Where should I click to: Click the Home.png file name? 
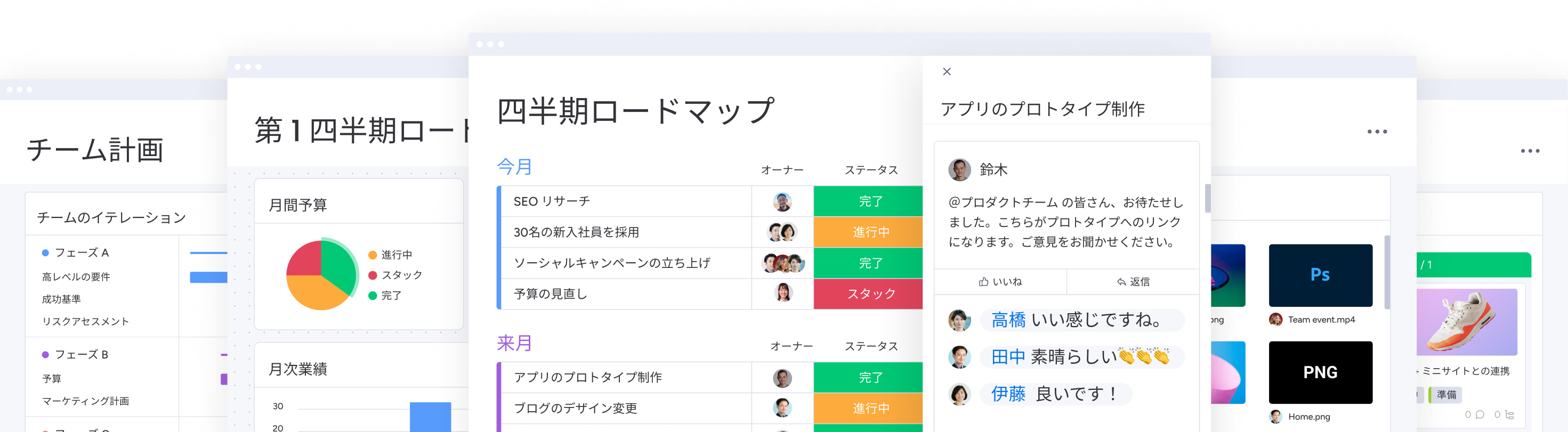[1308, 417]
